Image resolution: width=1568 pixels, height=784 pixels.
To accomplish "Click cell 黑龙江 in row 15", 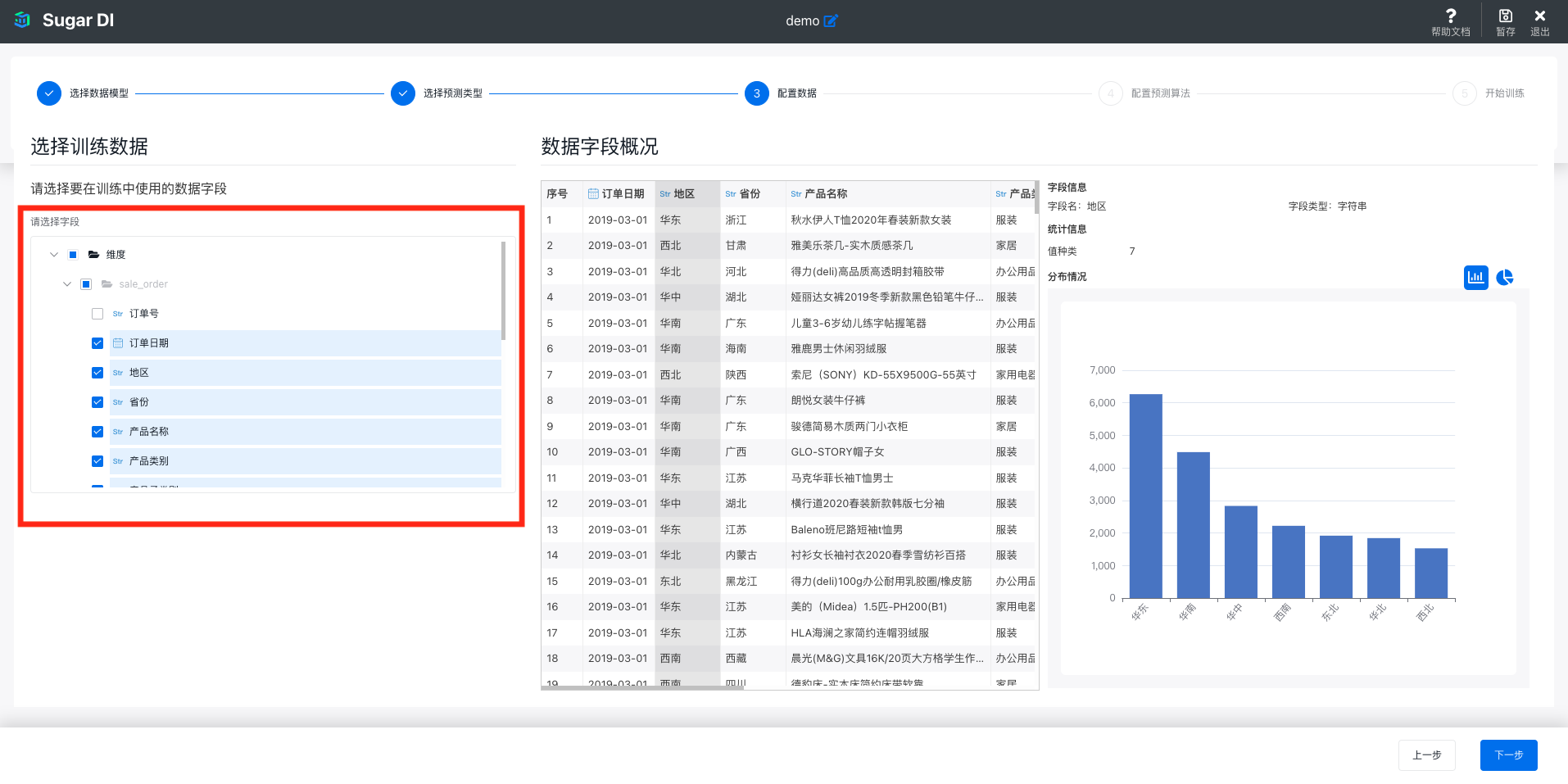I will coord(741,582).
